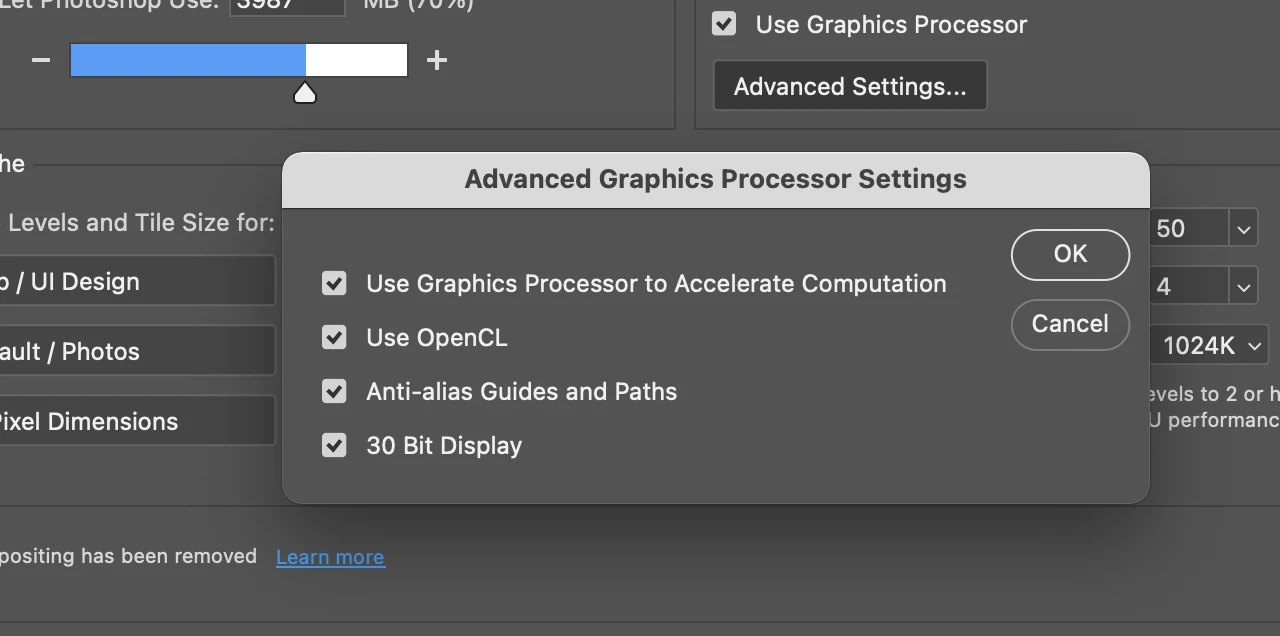Click the plus icon beside the memory slider
Viewport: 1280px width, 636px height.
(x=436, y=61)
